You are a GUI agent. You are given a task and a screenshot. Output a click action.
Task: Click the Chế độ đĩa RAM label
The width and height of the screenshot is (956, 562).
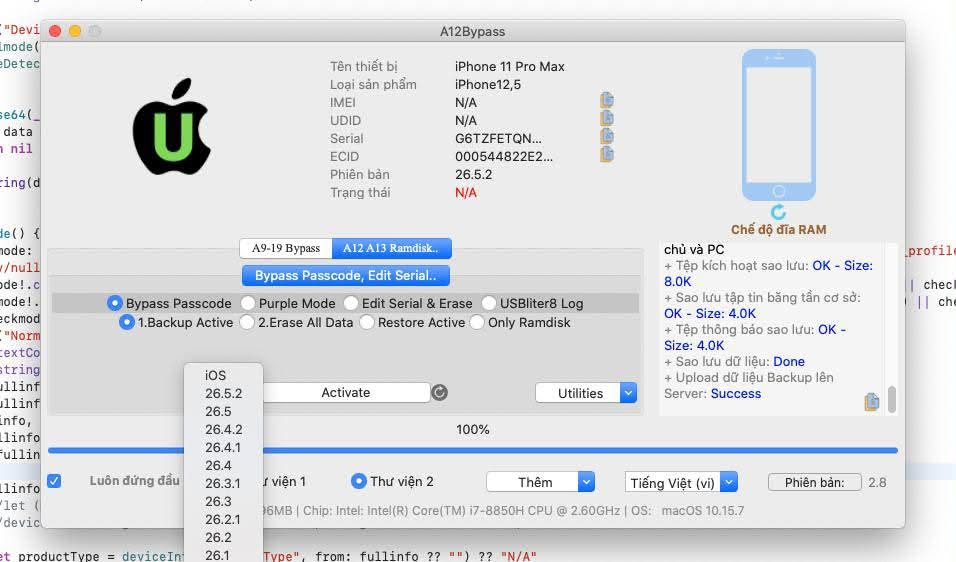[x=779, y=230]
